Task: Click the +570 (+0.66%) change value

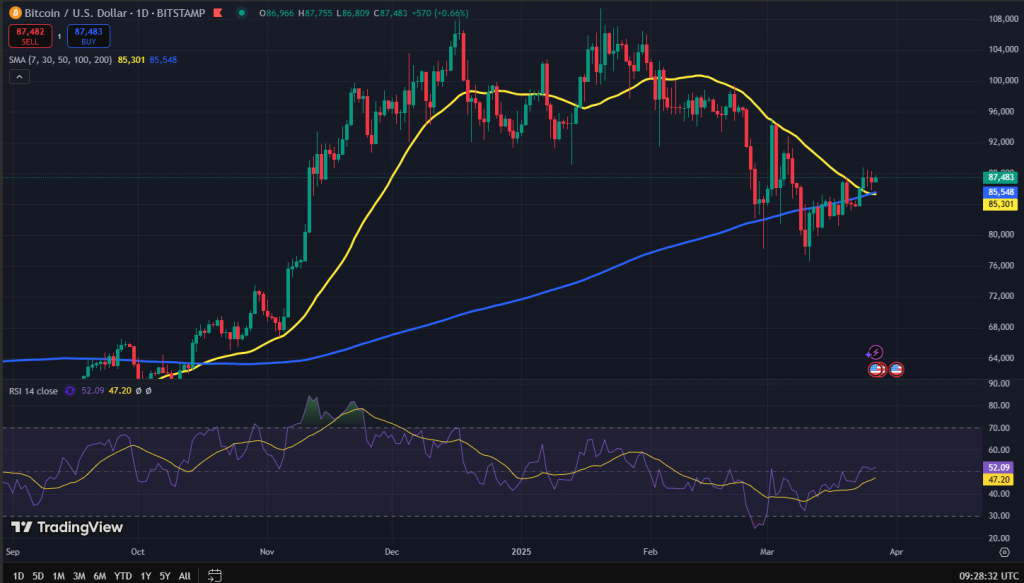Action: click(440, 13)
